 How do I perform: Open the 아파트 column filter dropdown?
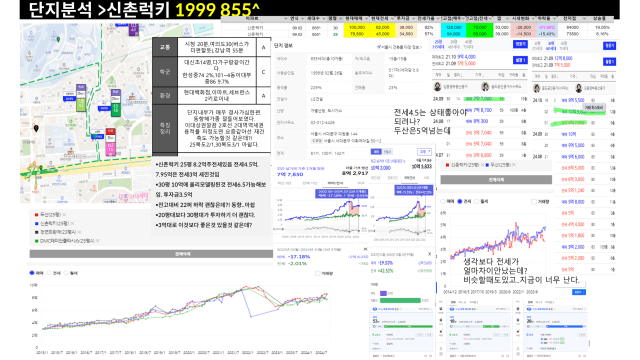pos(286,19)
